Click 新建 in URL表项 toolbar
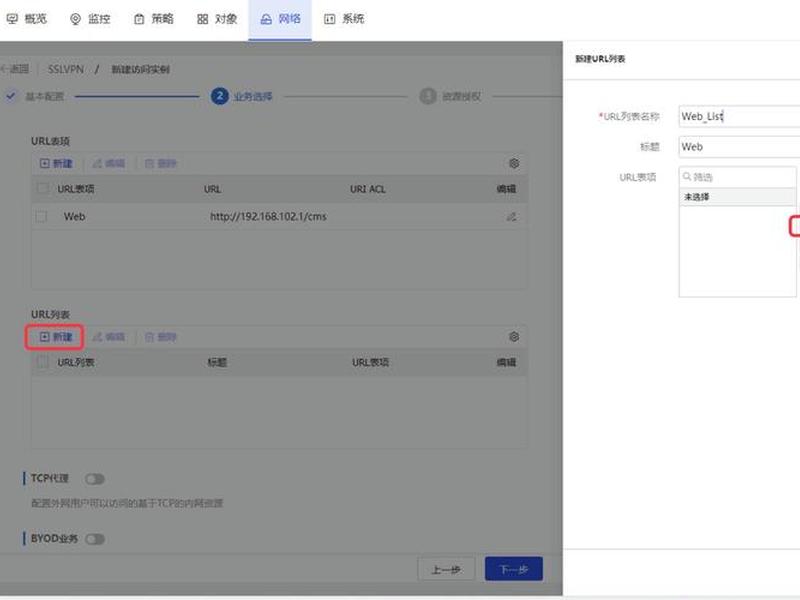800x600 pixels. pyautogui.click(x=56, y=163)
